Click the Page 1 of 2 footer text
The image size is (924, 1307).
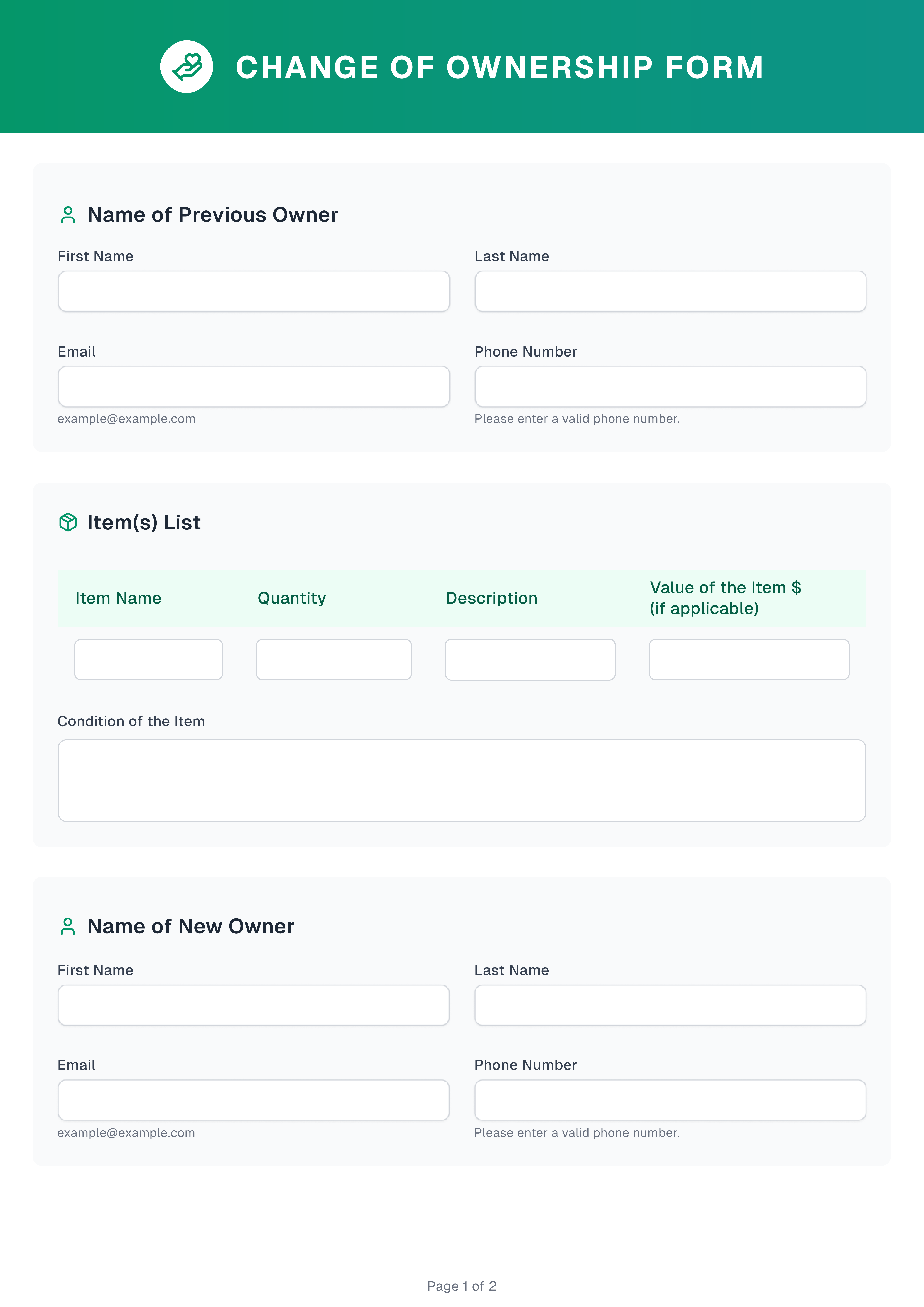462,1286
